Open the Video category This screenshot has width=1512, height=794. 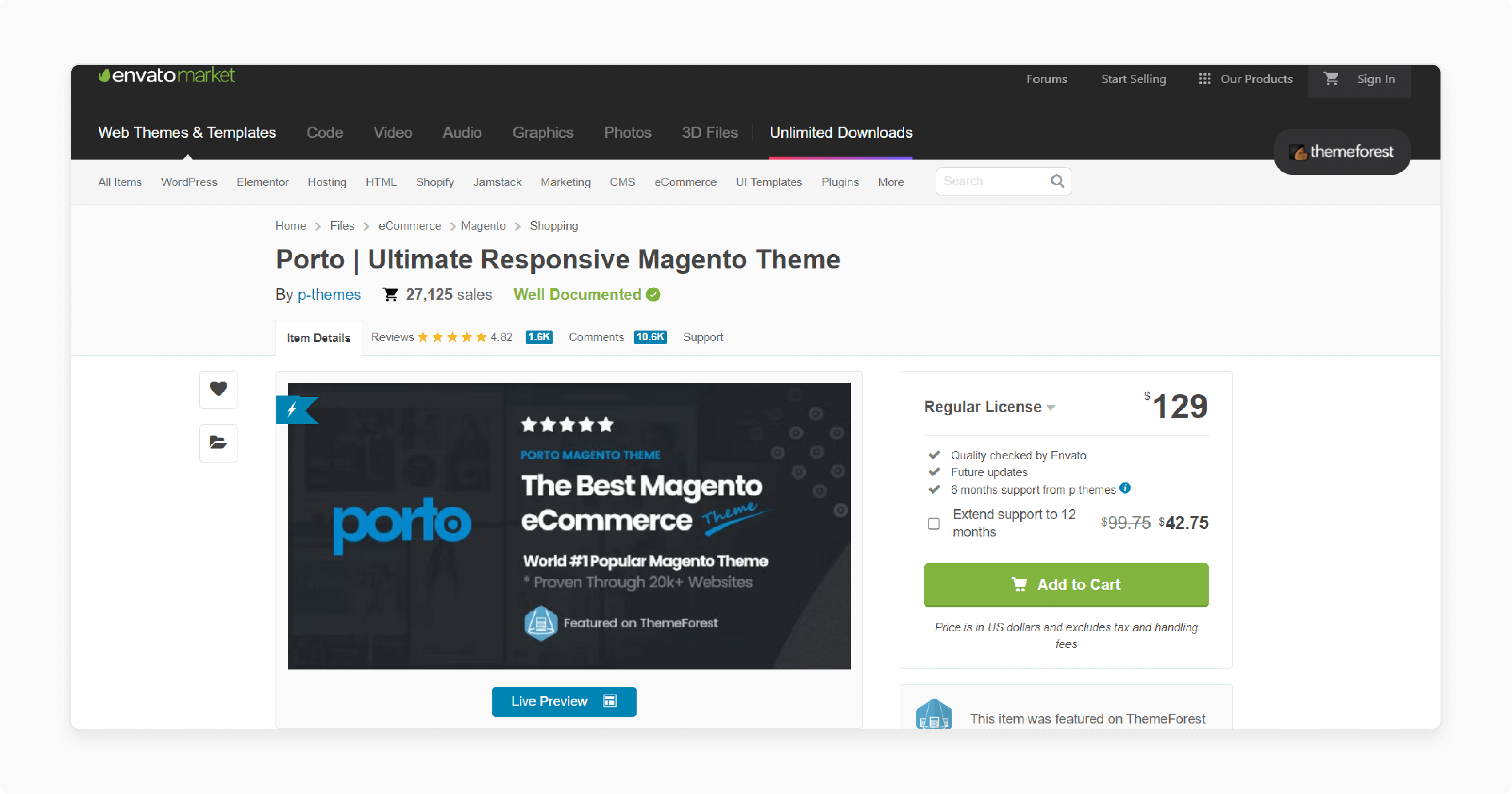pyautogui.click(x=393, y=133)
